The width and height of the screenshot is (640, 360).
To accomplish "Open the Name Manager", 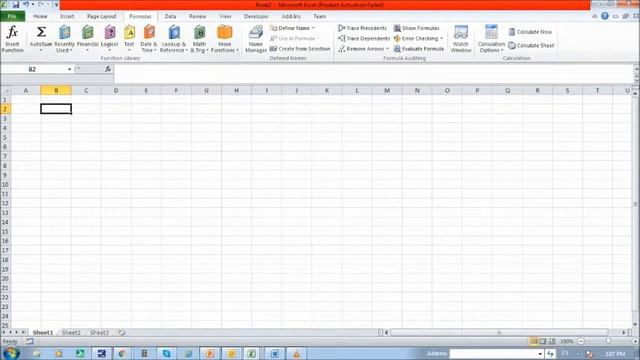I will pos(256,39).
